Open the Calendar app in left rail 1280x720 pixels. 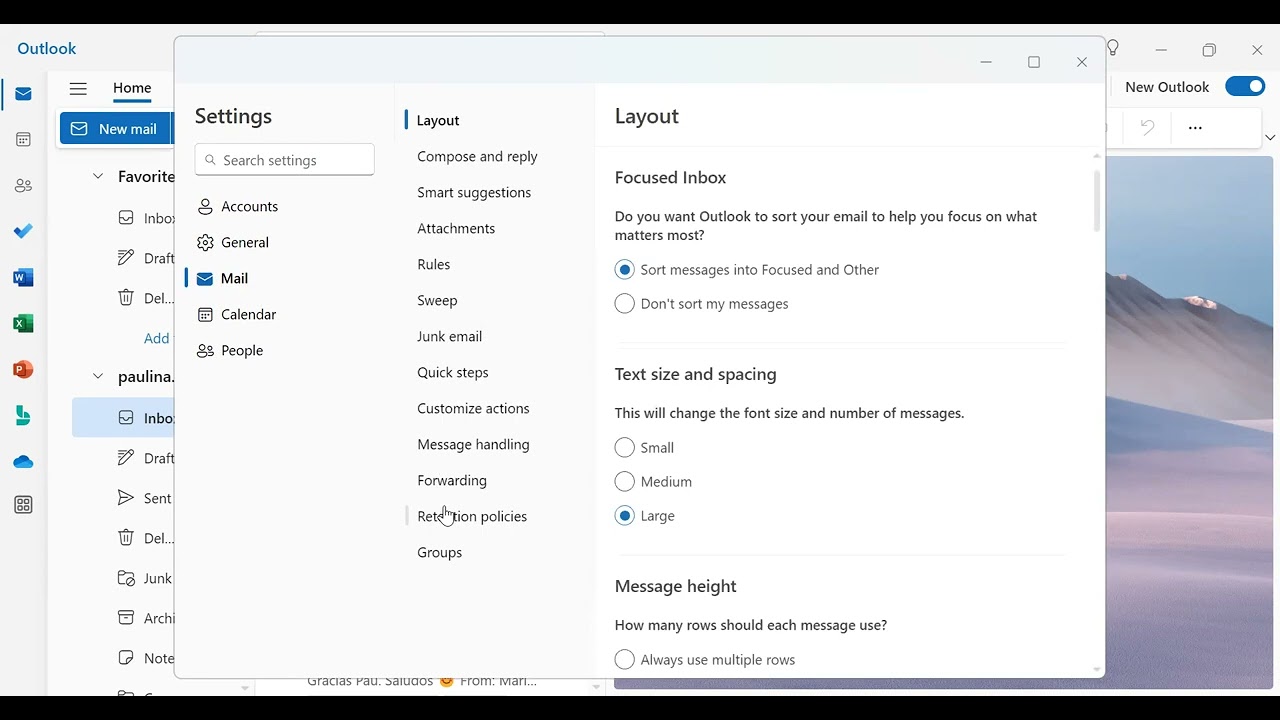tap(23, 140)
